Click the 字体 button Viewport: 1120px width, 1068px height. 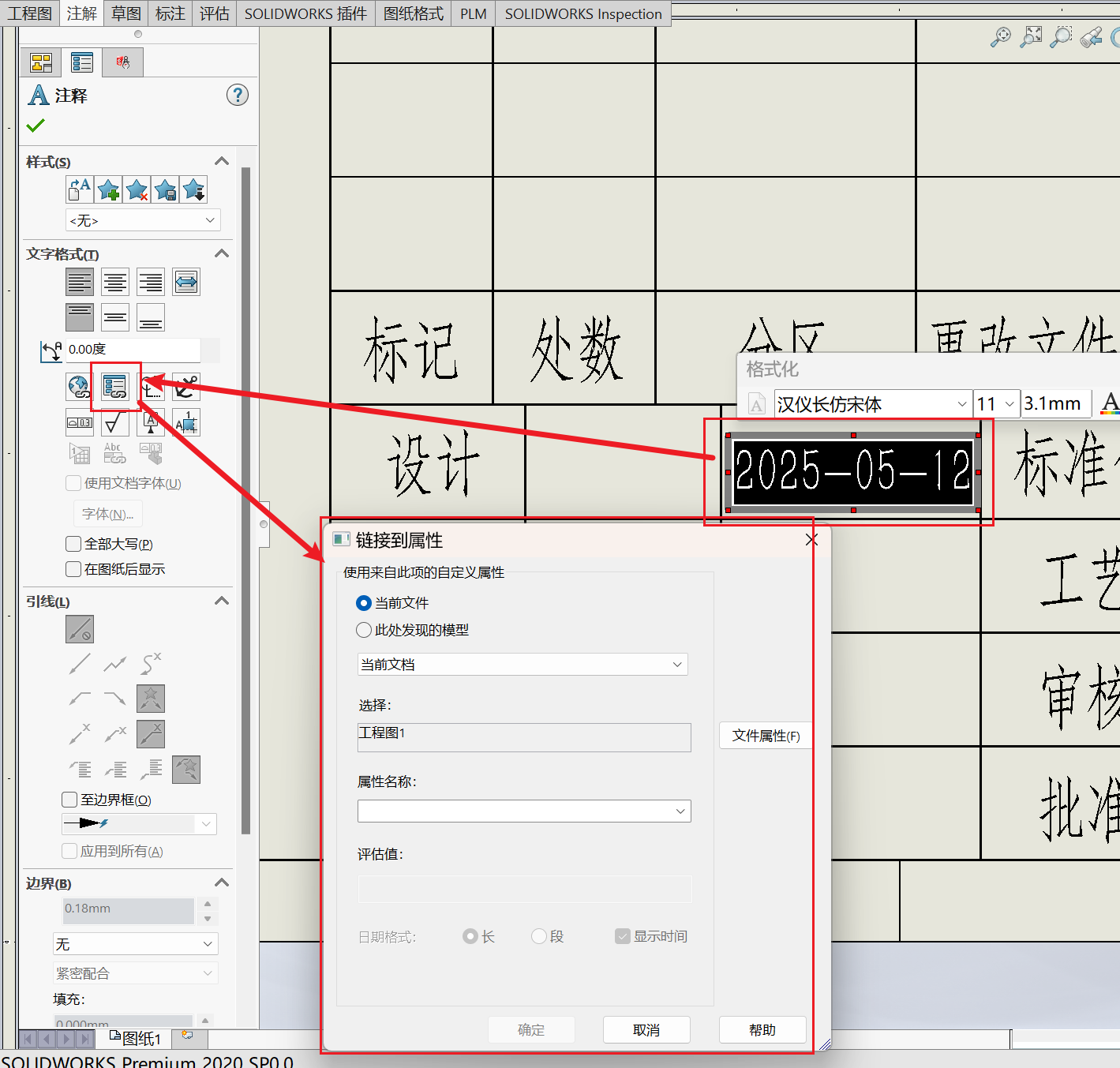coord(108,514)
